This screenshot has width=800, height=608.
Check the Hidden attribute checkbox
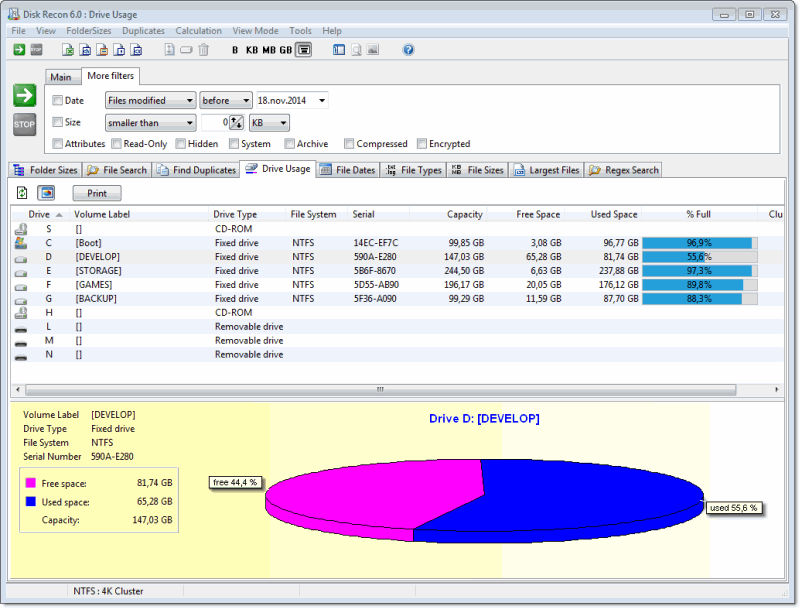pos(180,144)
